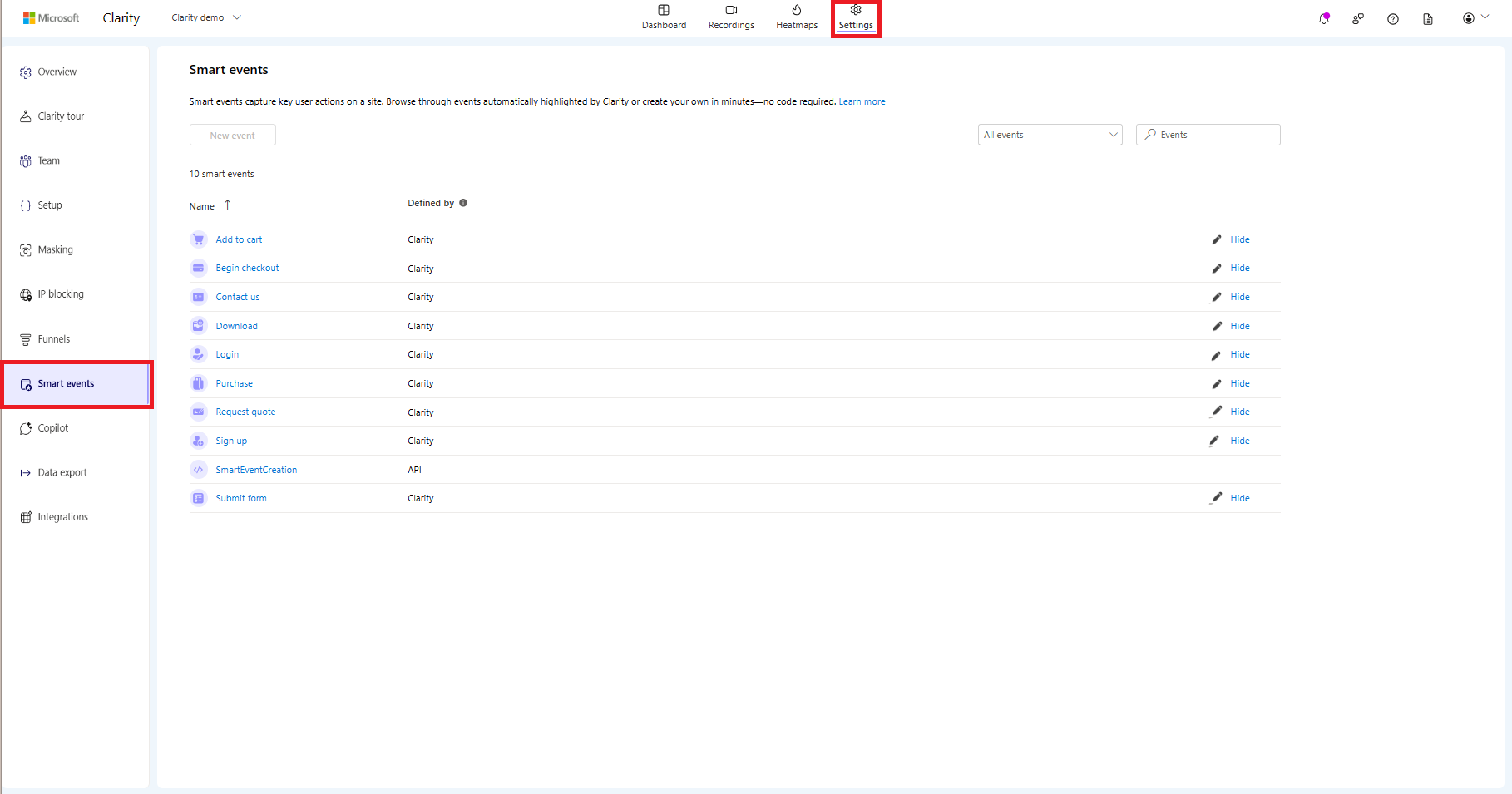Open the help question mark icon
1512x794 pixels.
click(x=1393, y=19)
